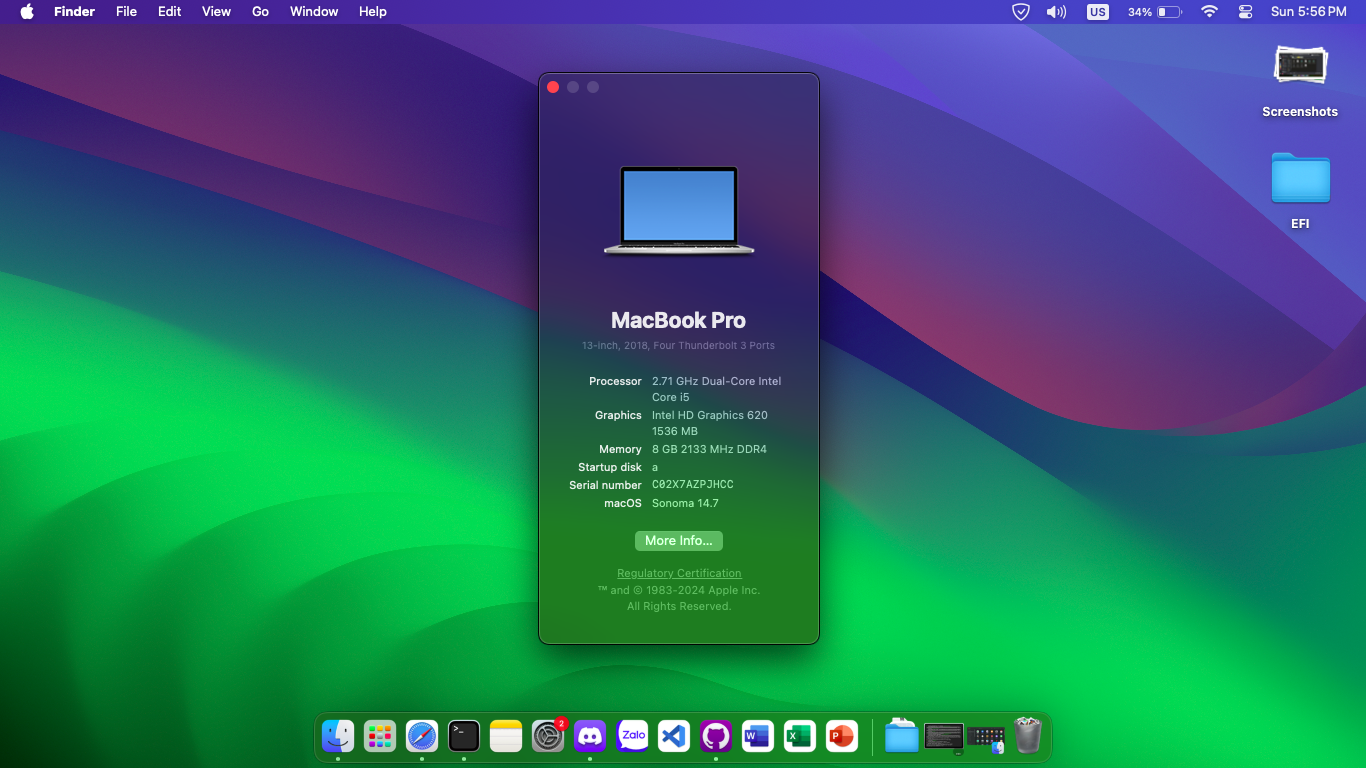Open the sound volume menu bar icon
Screen dimensions: 1366x768
1056,12
